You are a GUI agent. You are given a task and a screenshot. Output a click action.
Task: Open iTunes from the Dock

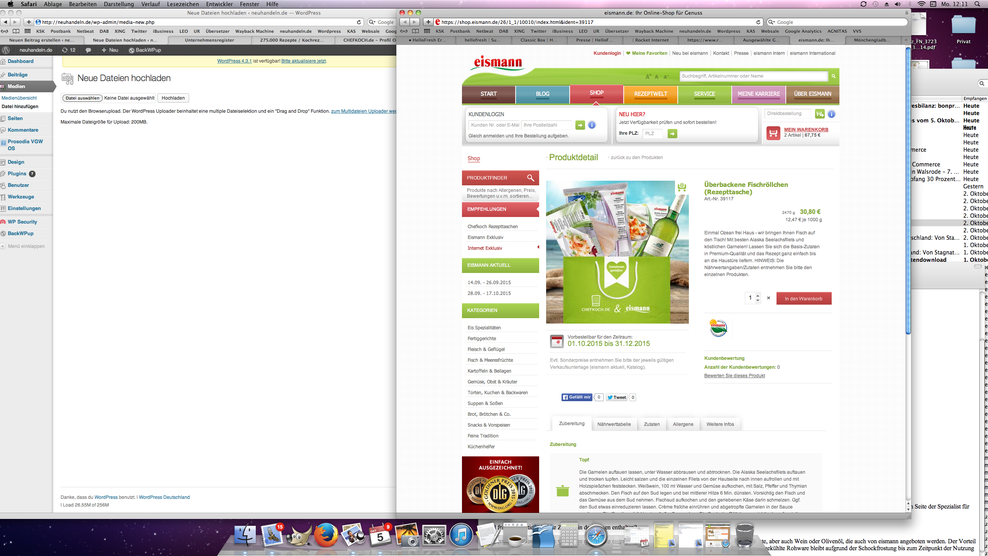[x=461, y=536]
